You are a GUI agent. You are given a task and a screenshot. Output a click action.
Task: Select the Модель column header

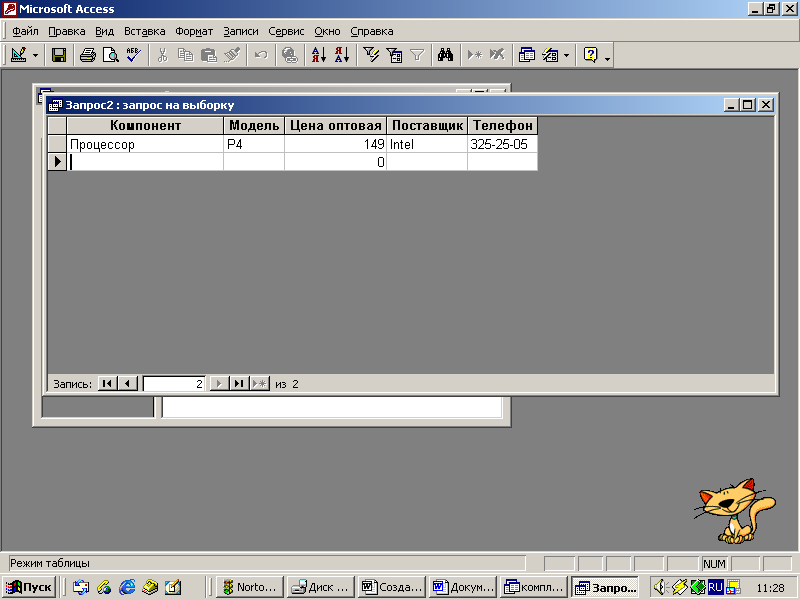coord(254,126)
